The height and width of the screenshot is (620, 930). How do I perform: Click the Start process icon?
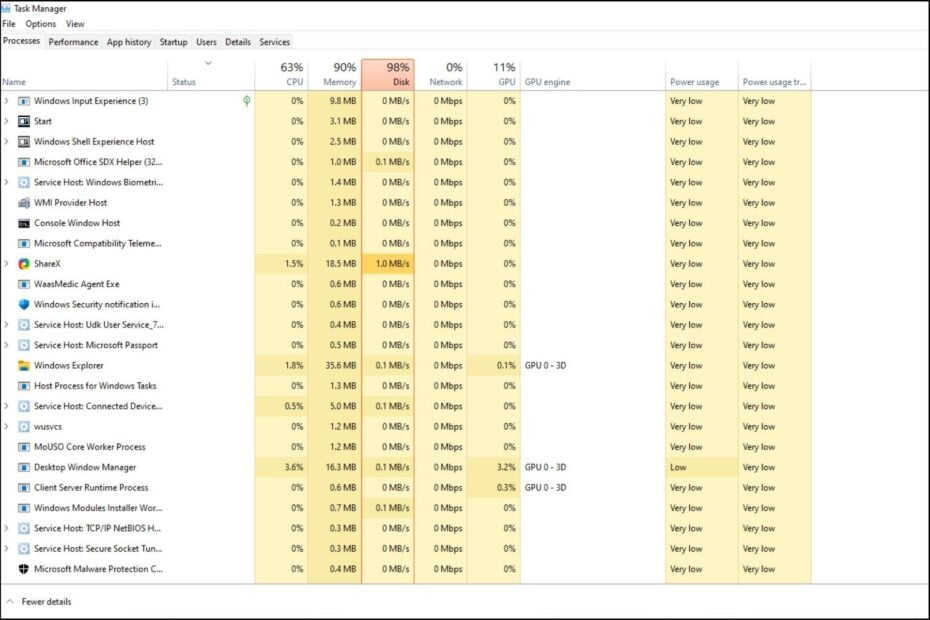tap(23, 121)
